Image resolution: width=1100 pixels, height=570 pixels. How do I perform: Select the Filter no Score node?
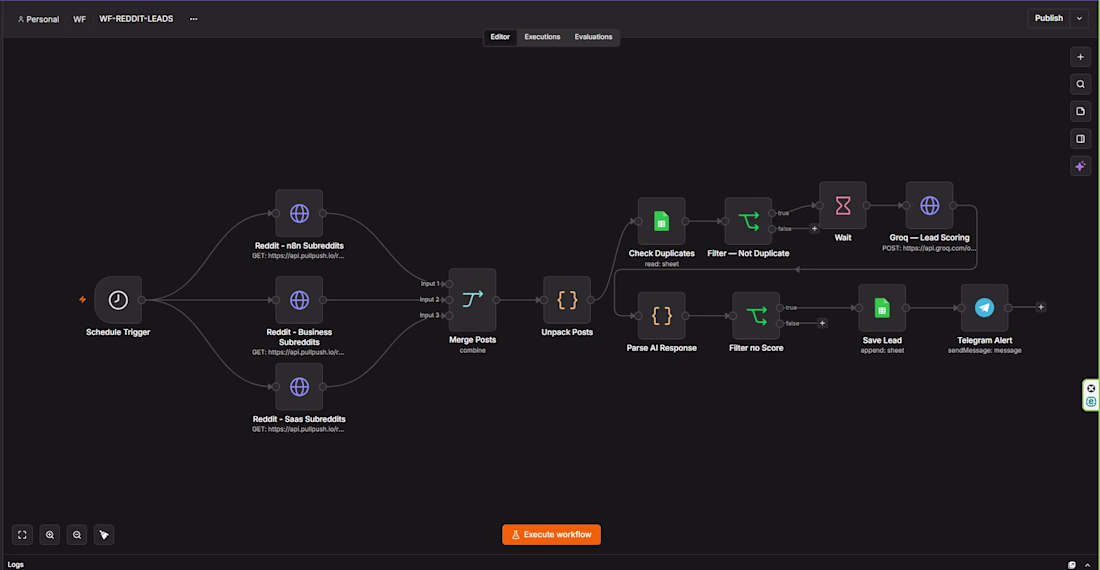(x=756, y=315)
